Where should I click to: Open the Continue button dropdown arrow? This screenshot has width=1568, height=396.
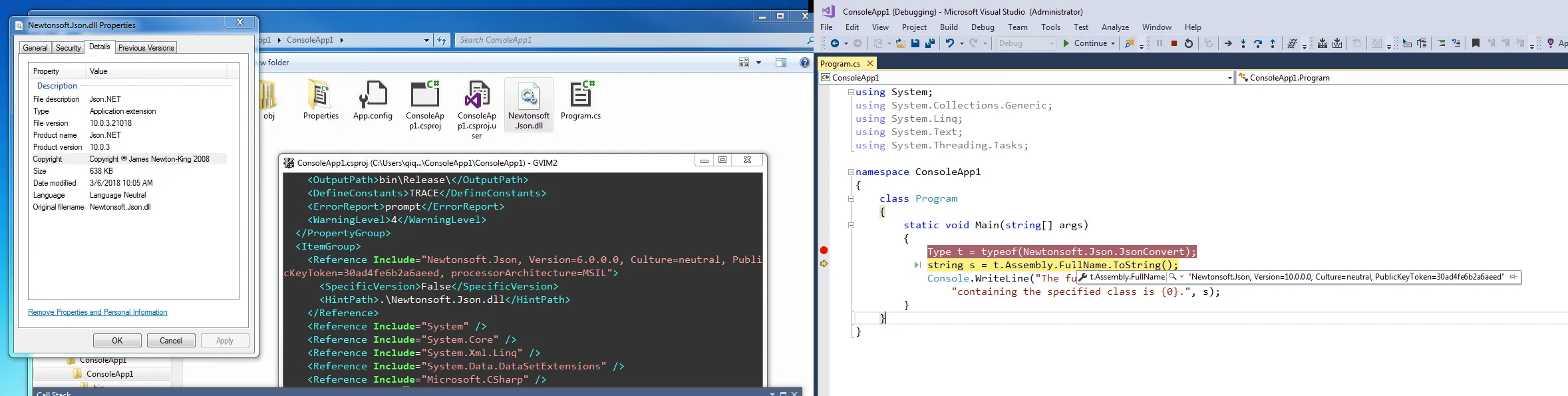[1112, 43]
